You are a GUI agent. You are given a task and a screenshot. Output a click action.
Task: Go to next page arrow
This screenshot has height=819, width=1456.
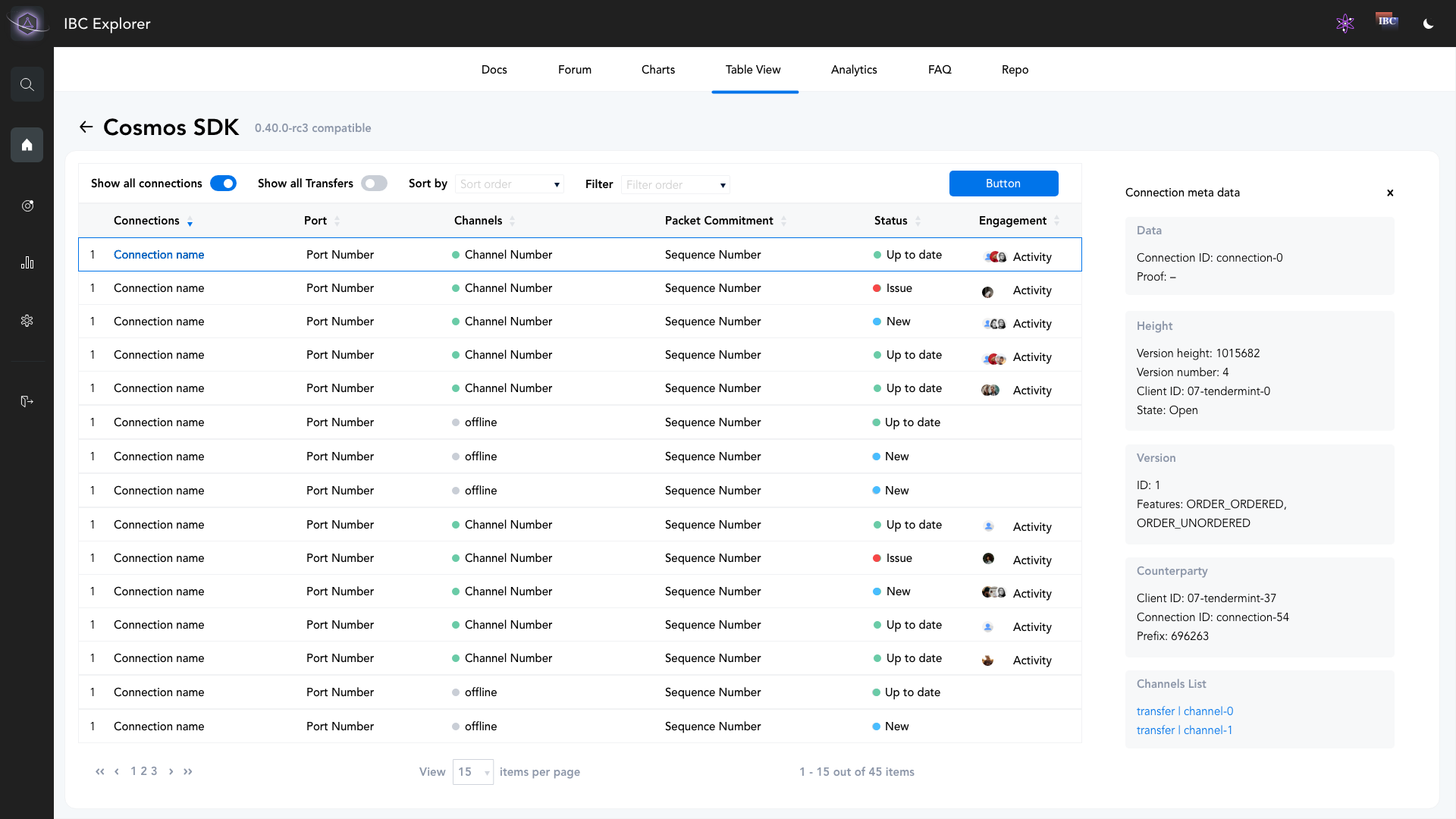pyautogui.click(x=171, y=771)
